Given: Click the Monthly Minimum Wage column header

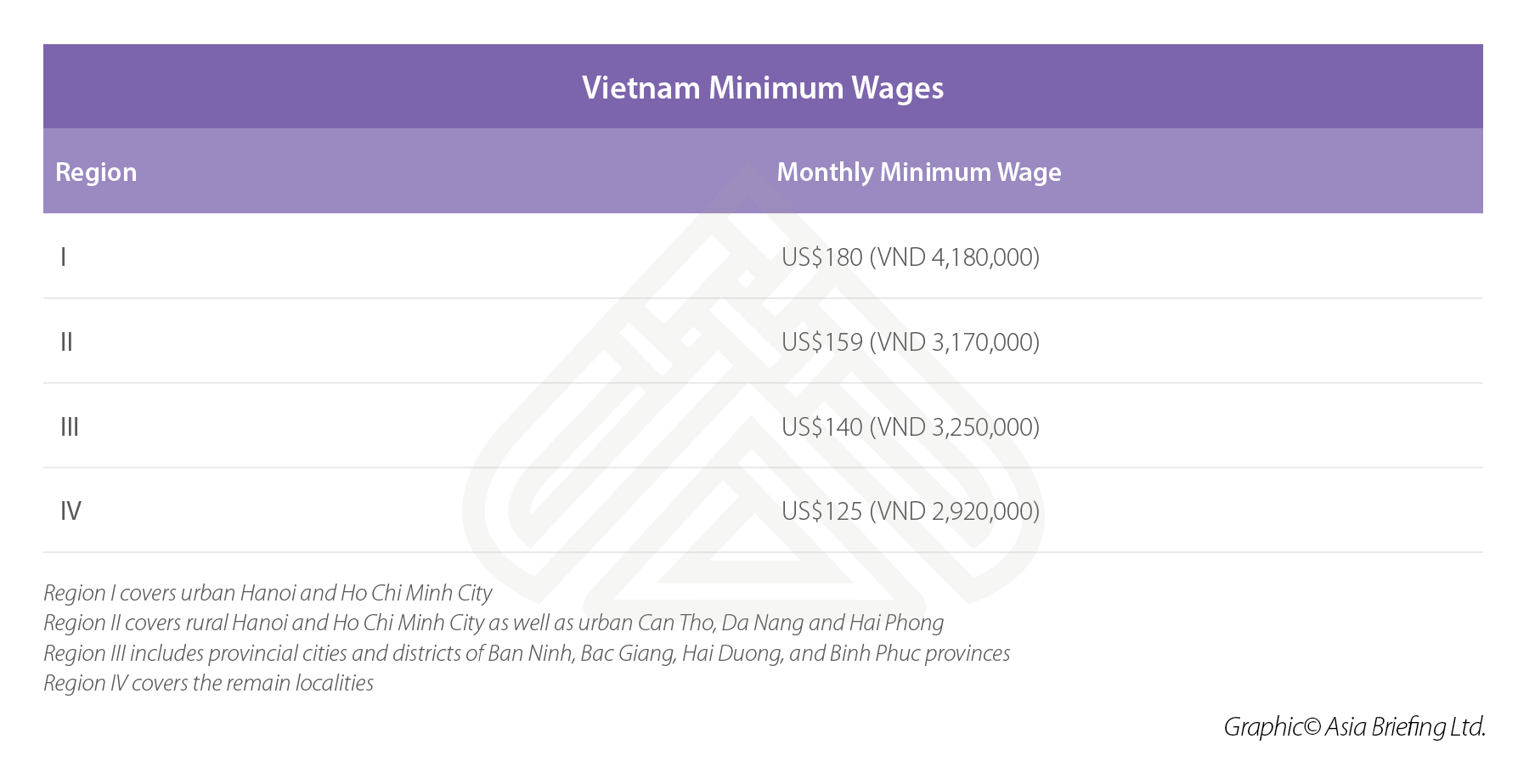Looking at the screenshot, I should click(918, 172).
